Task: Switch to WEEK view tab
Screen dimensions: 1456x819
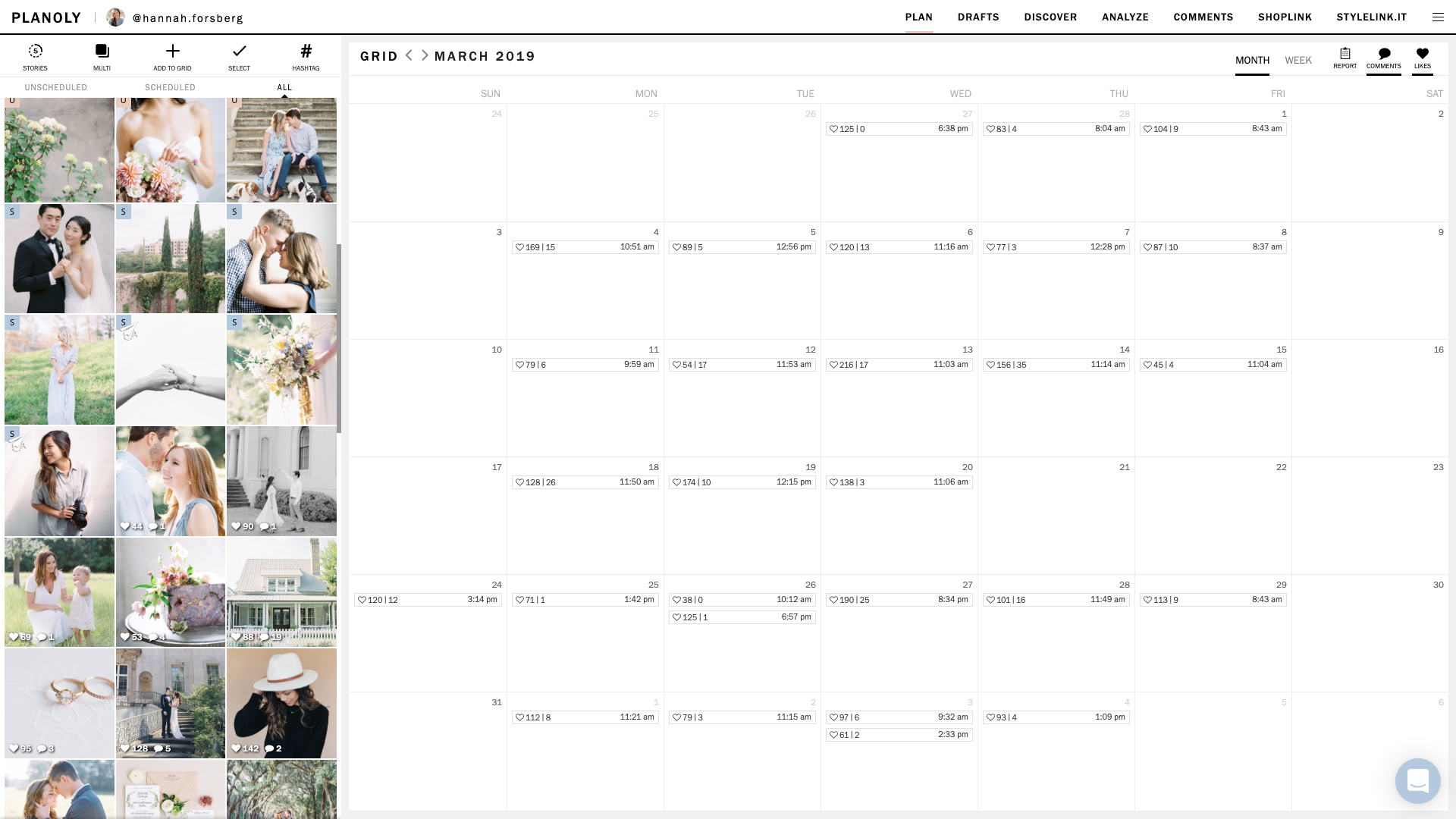Action: point(1298,60)
